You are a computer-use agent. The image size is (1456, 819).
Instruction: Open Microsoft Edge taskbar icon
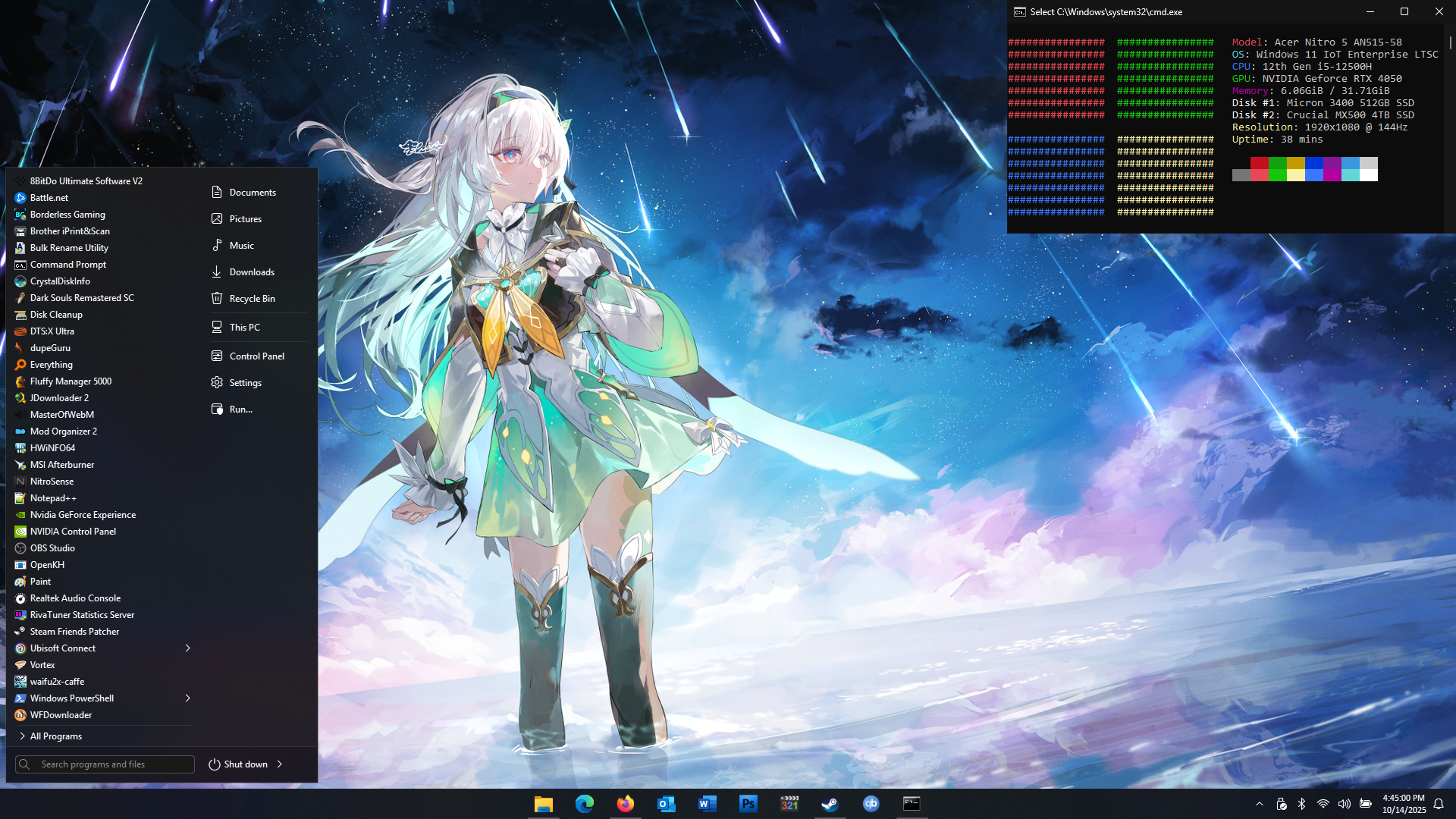584,804
